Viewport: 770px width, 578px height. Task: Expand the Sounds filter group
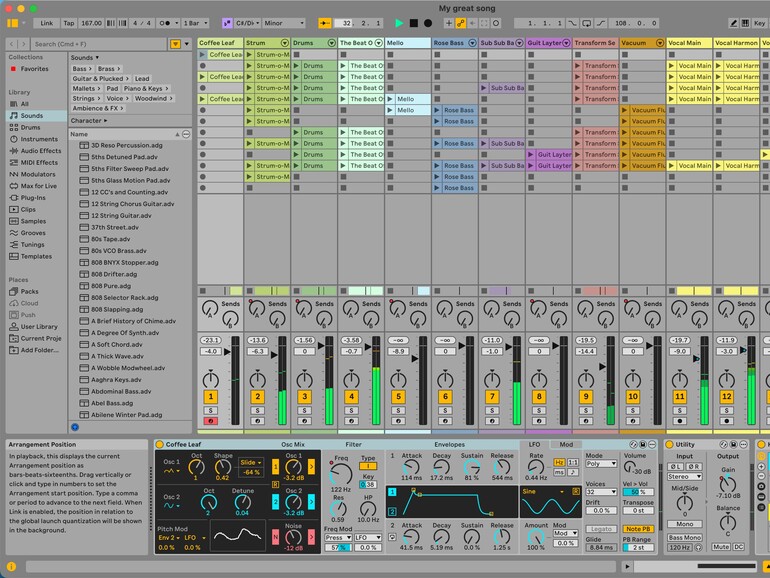click(84, 57)
